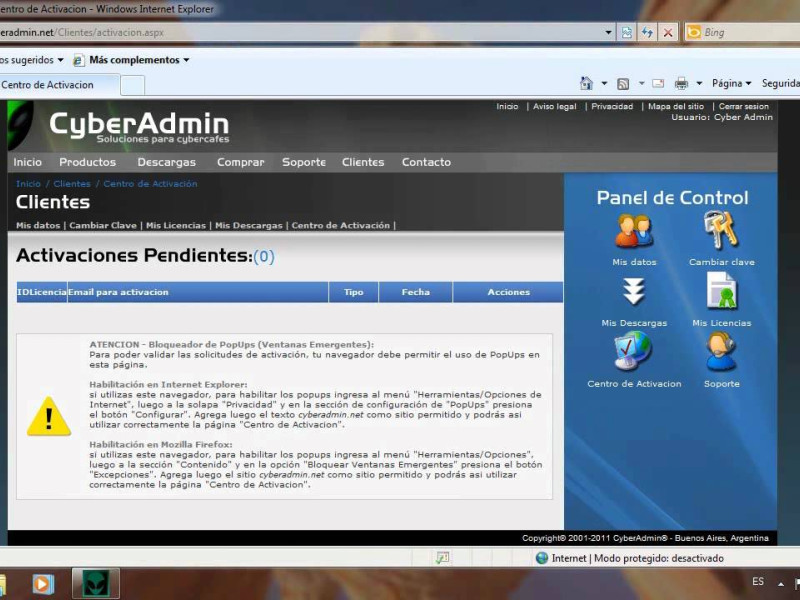Click the read mail toolbar icon
This screenshot has height=600, width=800.
point(658,83)
